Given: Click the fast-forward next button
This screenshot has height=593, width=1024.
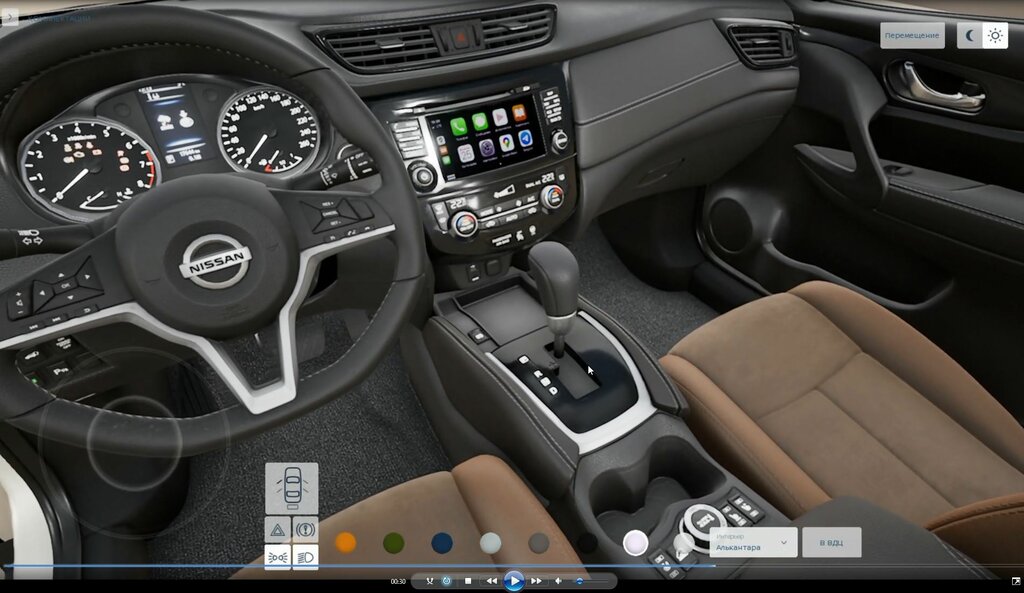Looking at the screenshot, I should [536, 581].
